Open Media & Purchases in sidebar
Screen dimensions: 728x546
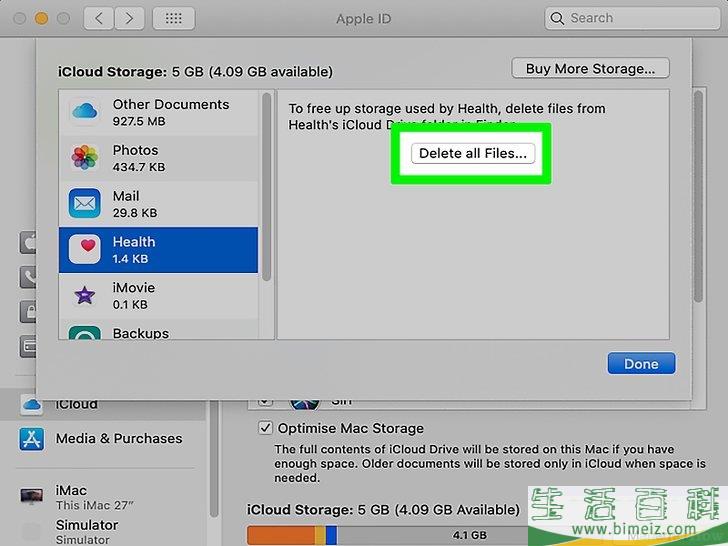point(102,439)
